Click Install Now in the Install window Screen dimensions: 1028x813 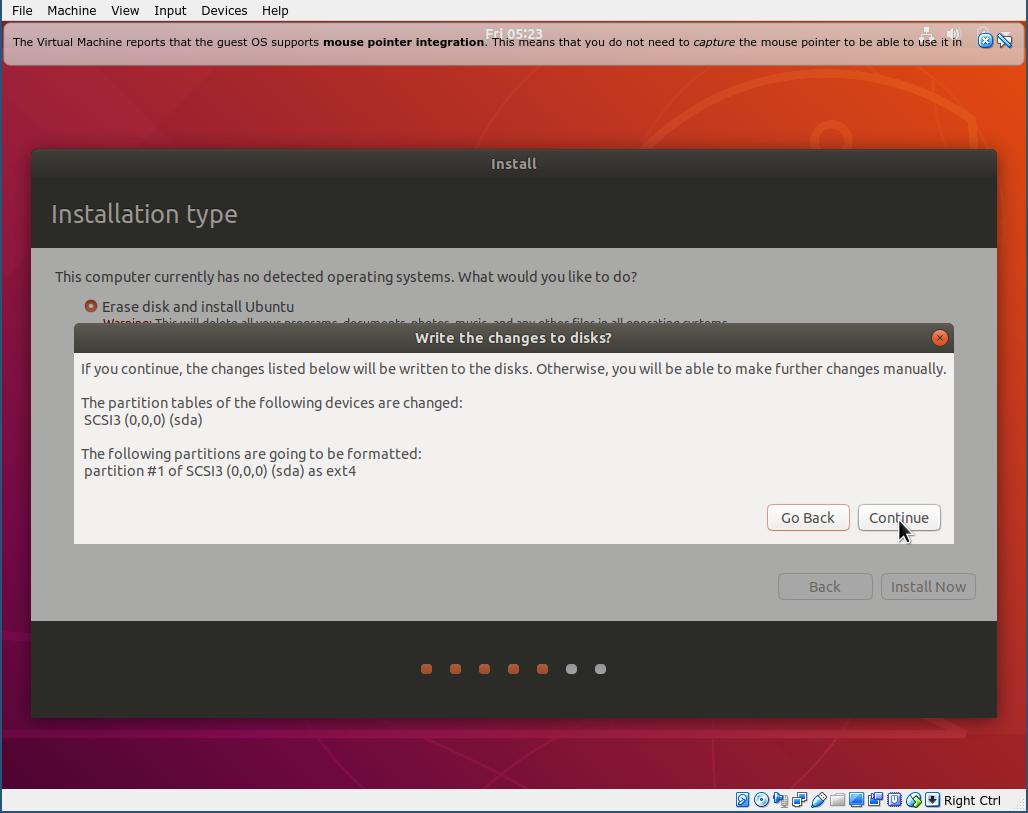click(928, 587)
